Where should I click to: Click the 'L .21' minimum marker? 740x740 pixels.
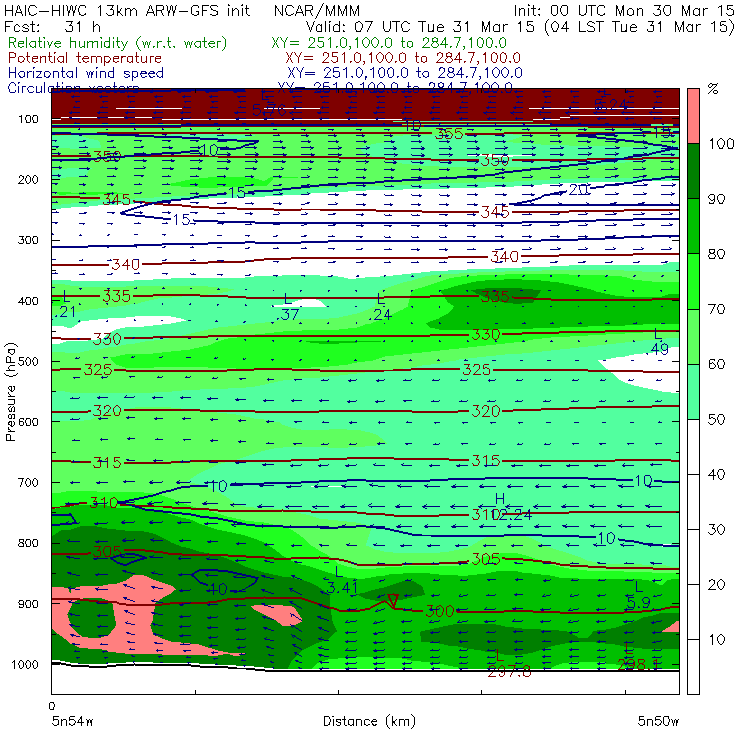click(x=65, y=304)
